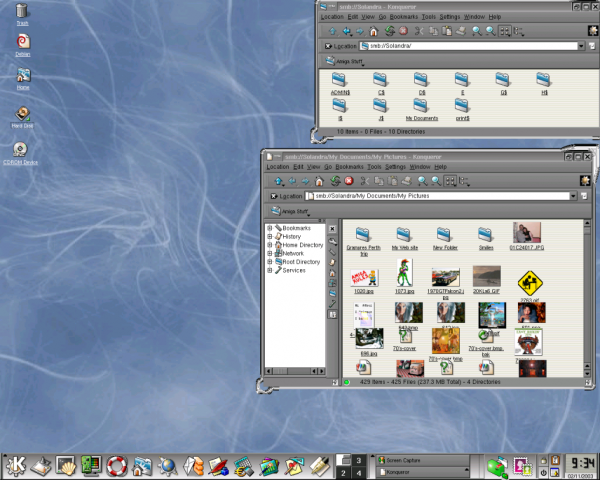
Task: Switch to virtual desktop 3
Action: pos(359,460)
